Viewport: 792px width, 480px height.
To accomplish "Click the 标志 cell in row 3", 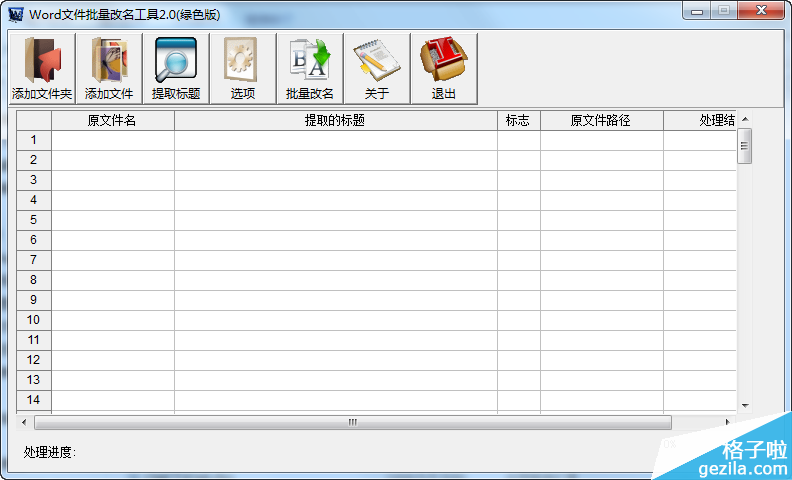I will (x=519, y=180).
